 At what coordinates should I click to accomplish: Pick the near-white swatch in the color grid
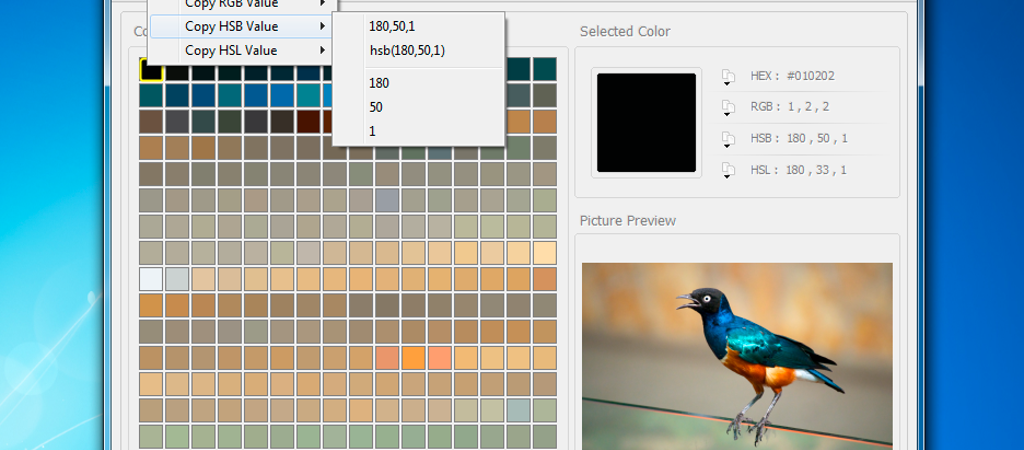151,279
